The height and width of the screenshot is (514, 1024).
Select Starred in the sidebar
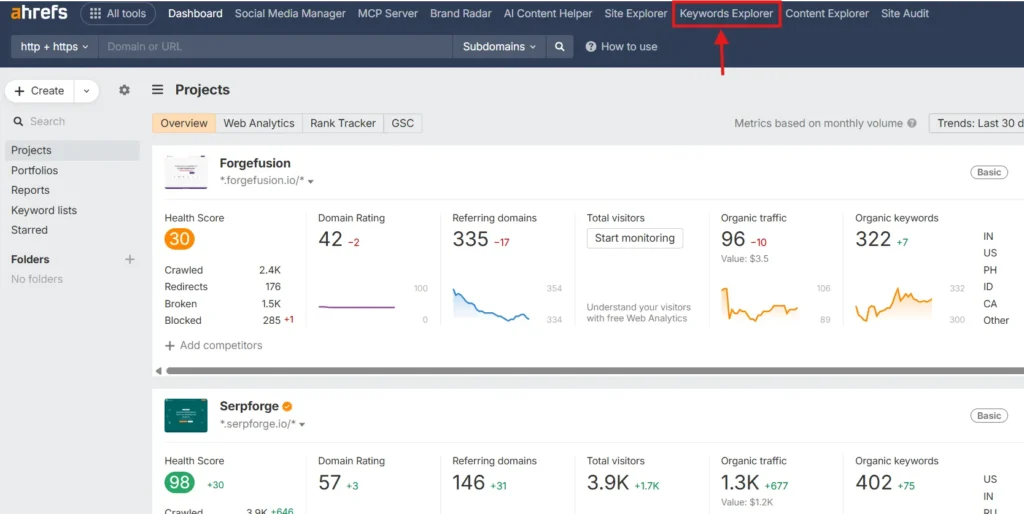tap(29, 230)
